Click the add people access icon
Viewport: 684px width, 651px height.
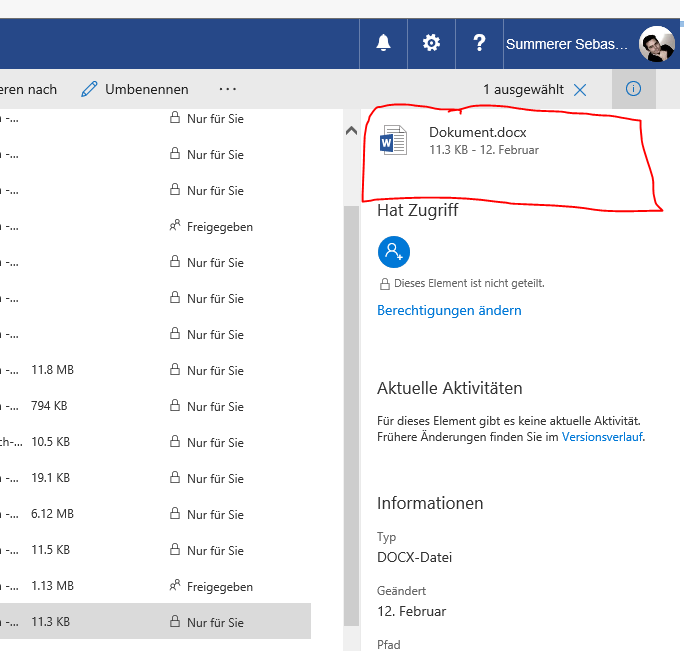coord(393,252)
